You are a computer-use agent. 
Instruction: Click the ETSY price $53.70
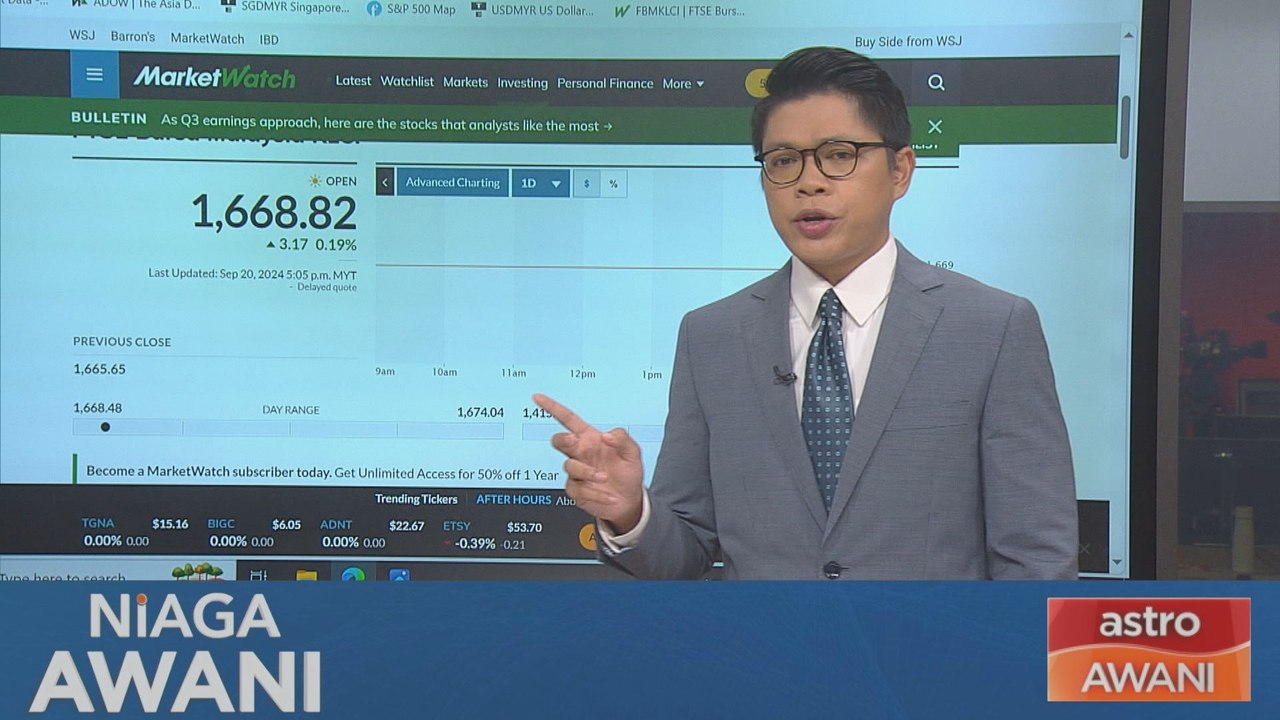pos(524,528)
